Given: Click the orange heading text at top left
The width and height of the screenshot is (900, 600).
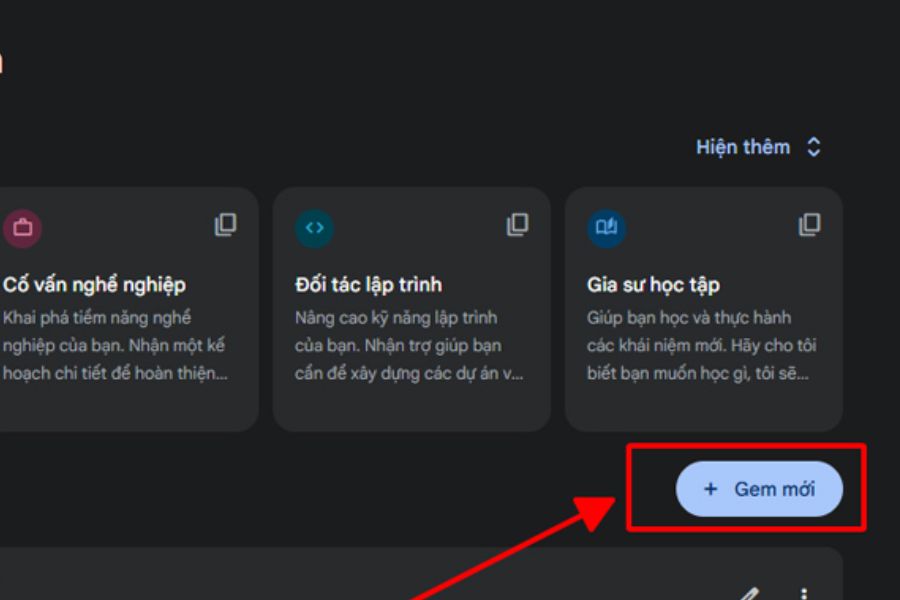Looking at the screenshot, I should point(2,63).
